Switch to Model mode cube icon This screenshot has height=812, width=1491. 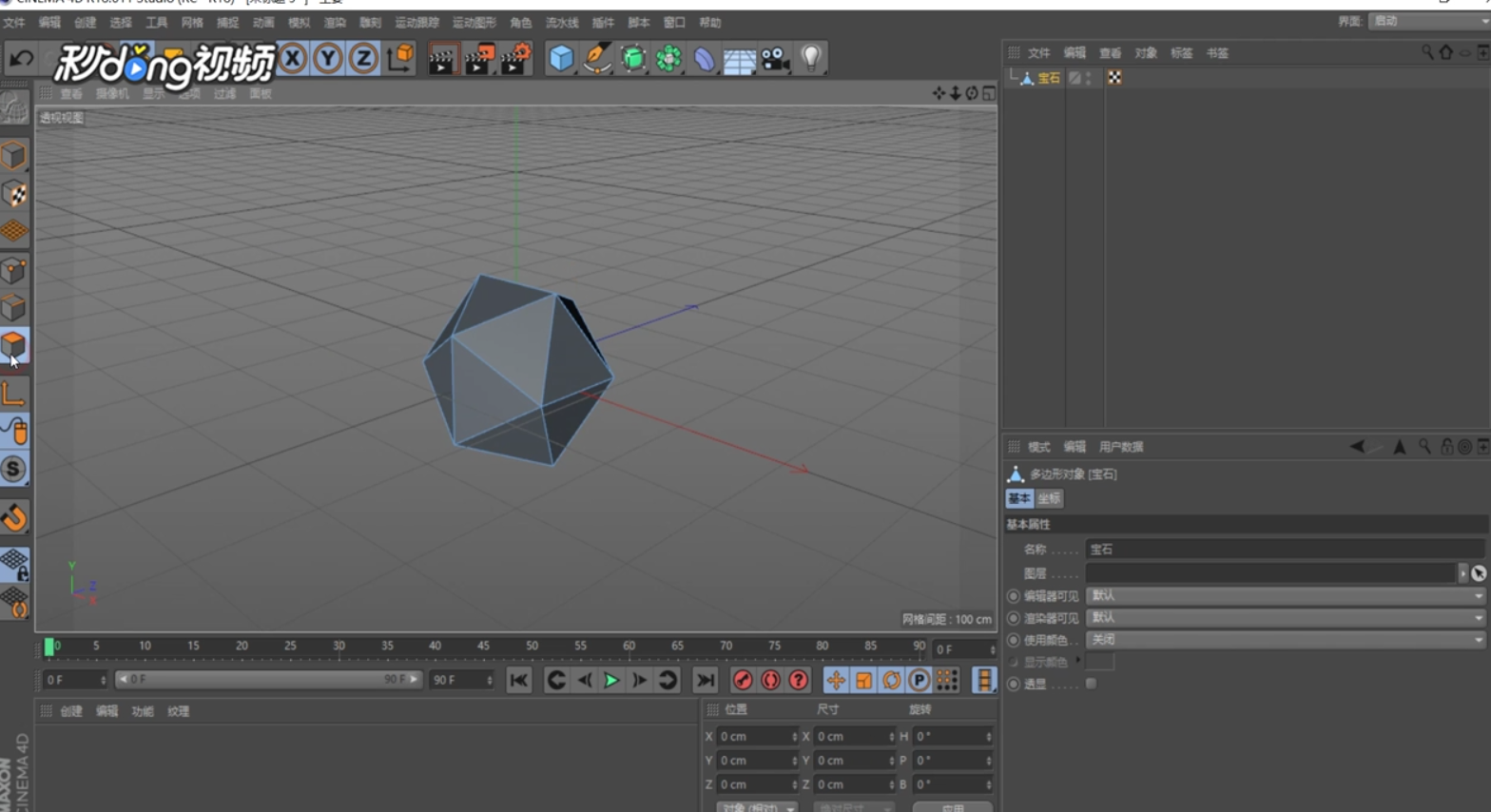click(x=14, y=156)
